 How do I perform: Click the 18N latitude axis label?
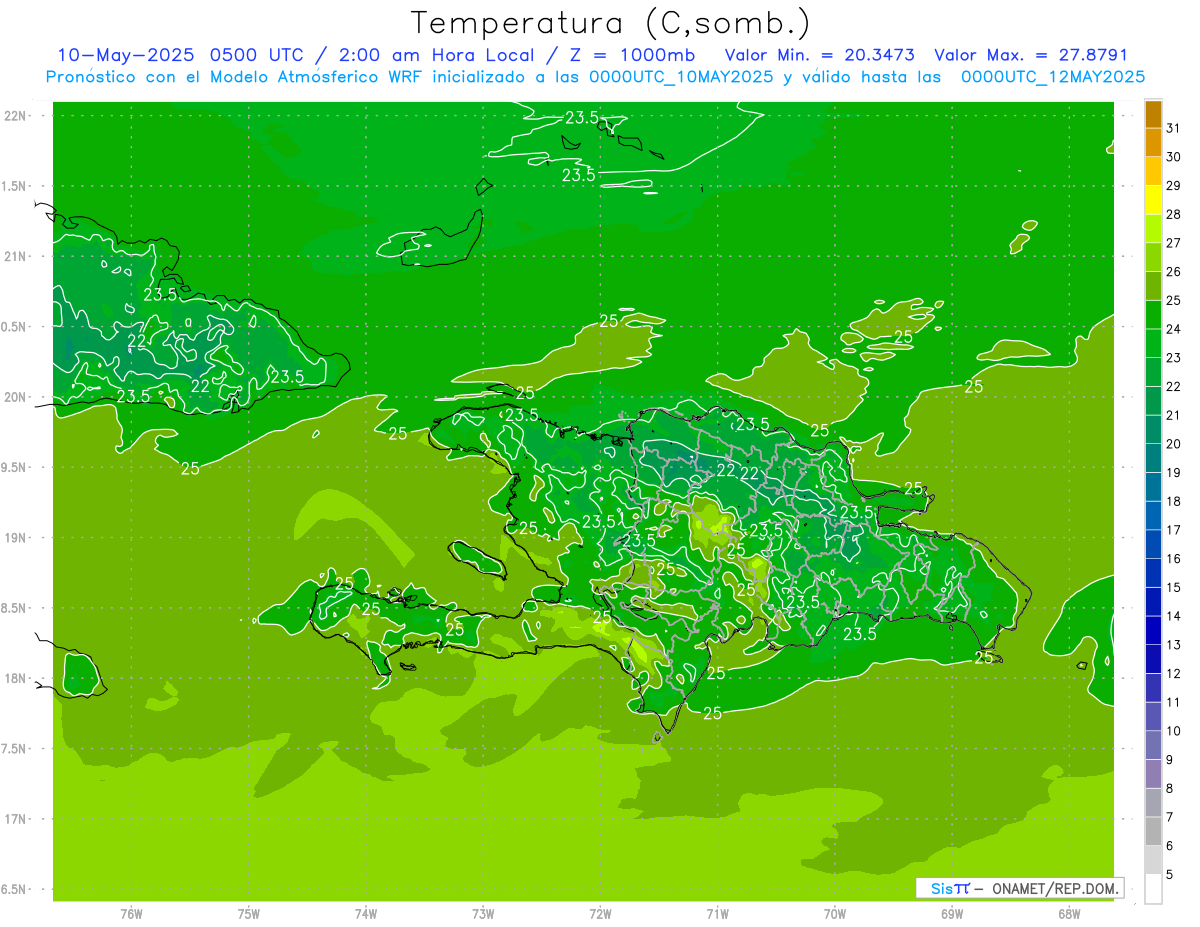17,678
